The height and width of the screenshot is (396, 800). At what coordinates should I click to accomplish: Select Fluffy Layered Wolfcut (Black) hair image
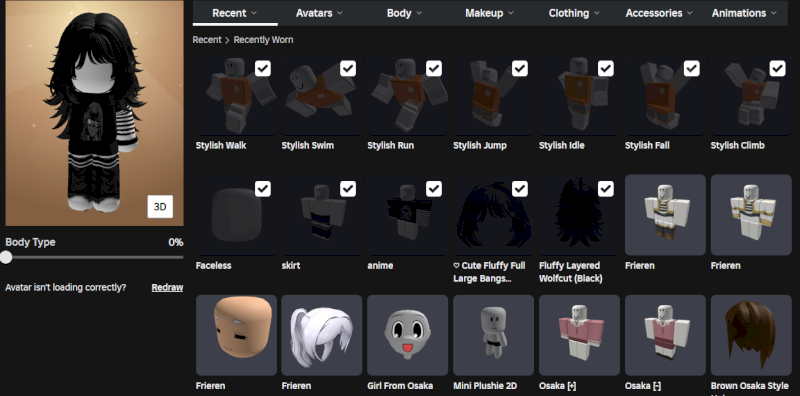coord(580,215)
